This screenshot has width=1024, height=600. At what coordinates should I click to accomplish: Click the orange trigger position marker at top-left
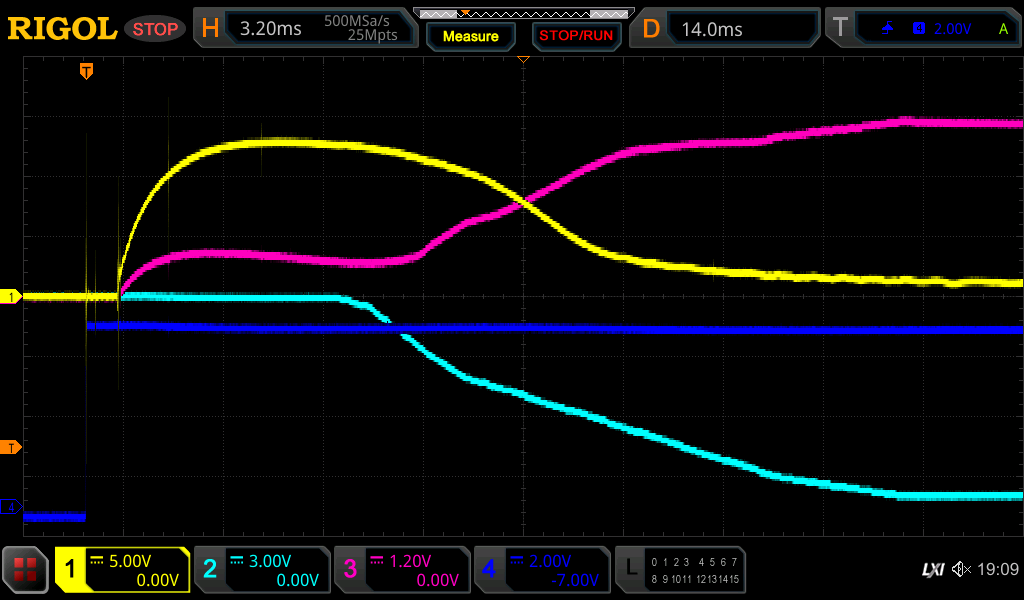coord(87,71)
